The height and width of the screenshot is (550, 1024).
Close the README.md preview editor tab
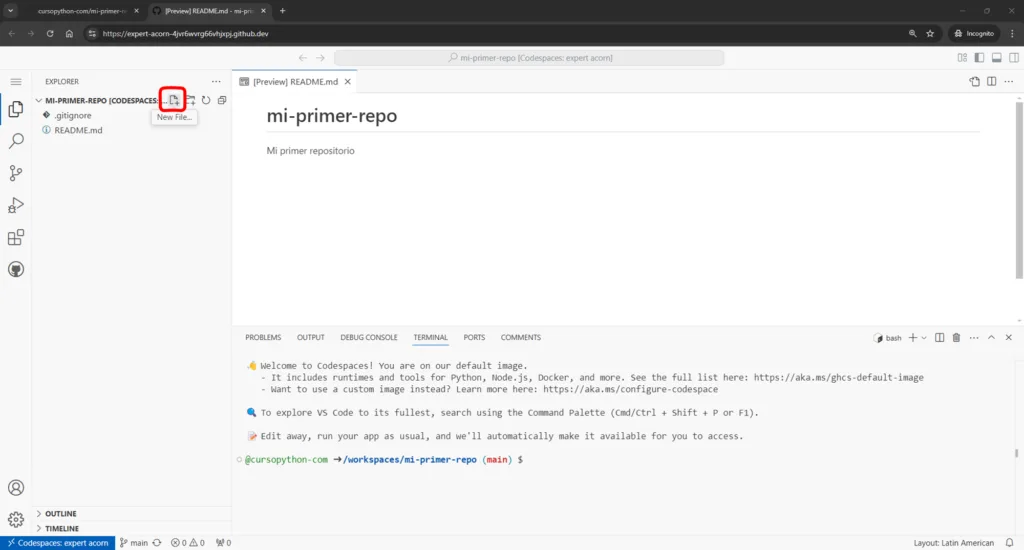[x=347, y=82]
